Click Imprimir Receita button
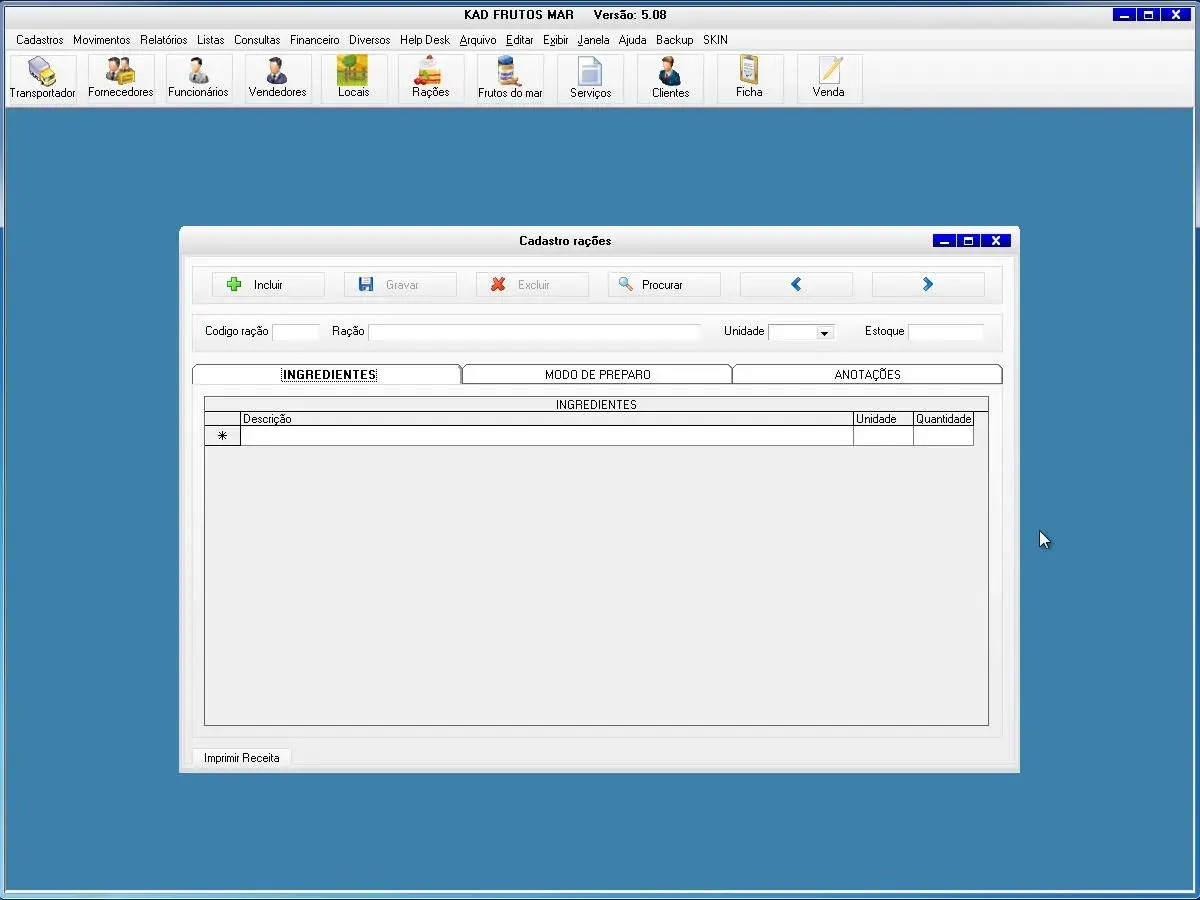The width and height of the screenshot is (1200, 900). pos(242,758)
